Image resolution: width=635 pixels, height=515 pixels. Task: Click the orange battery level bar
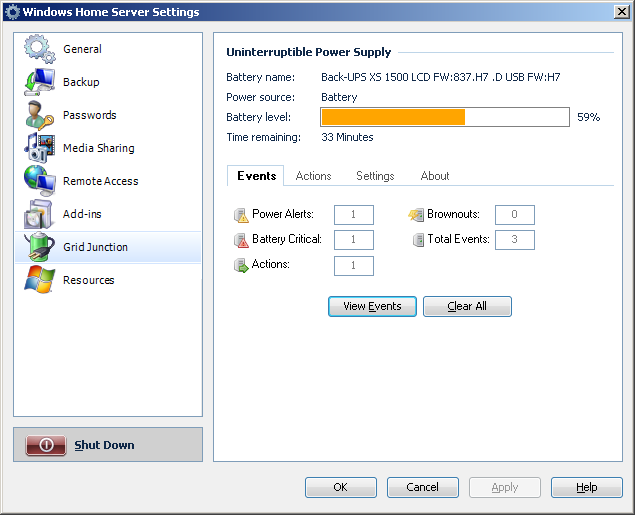(x=393, y=117)
